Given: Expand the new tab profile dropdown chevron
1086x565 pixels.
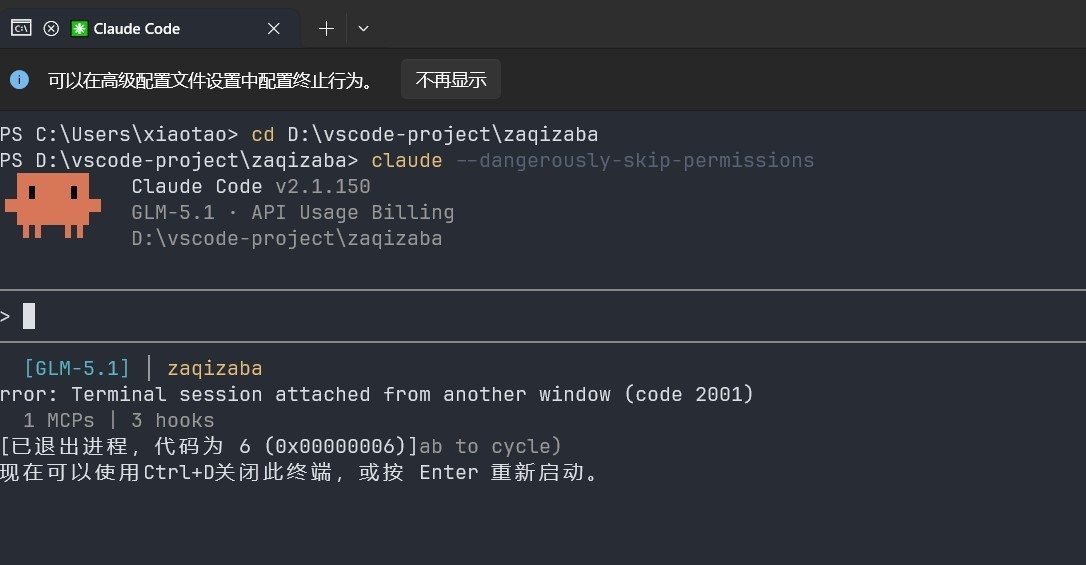Looking at the screenshot, I should click(x=363, y=28).
